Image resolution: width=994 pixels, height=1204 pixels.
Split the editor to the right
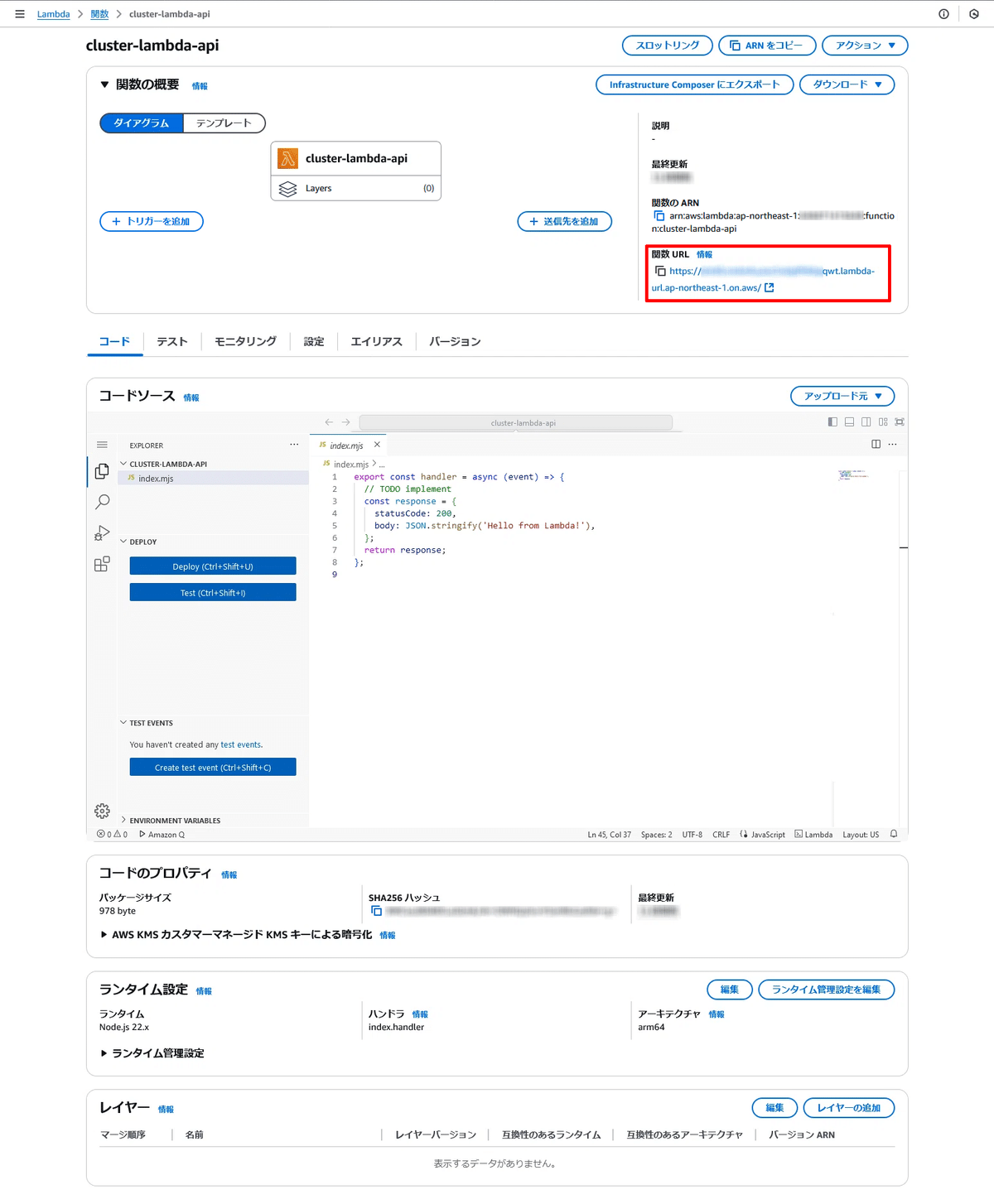[x=876, y=445]
